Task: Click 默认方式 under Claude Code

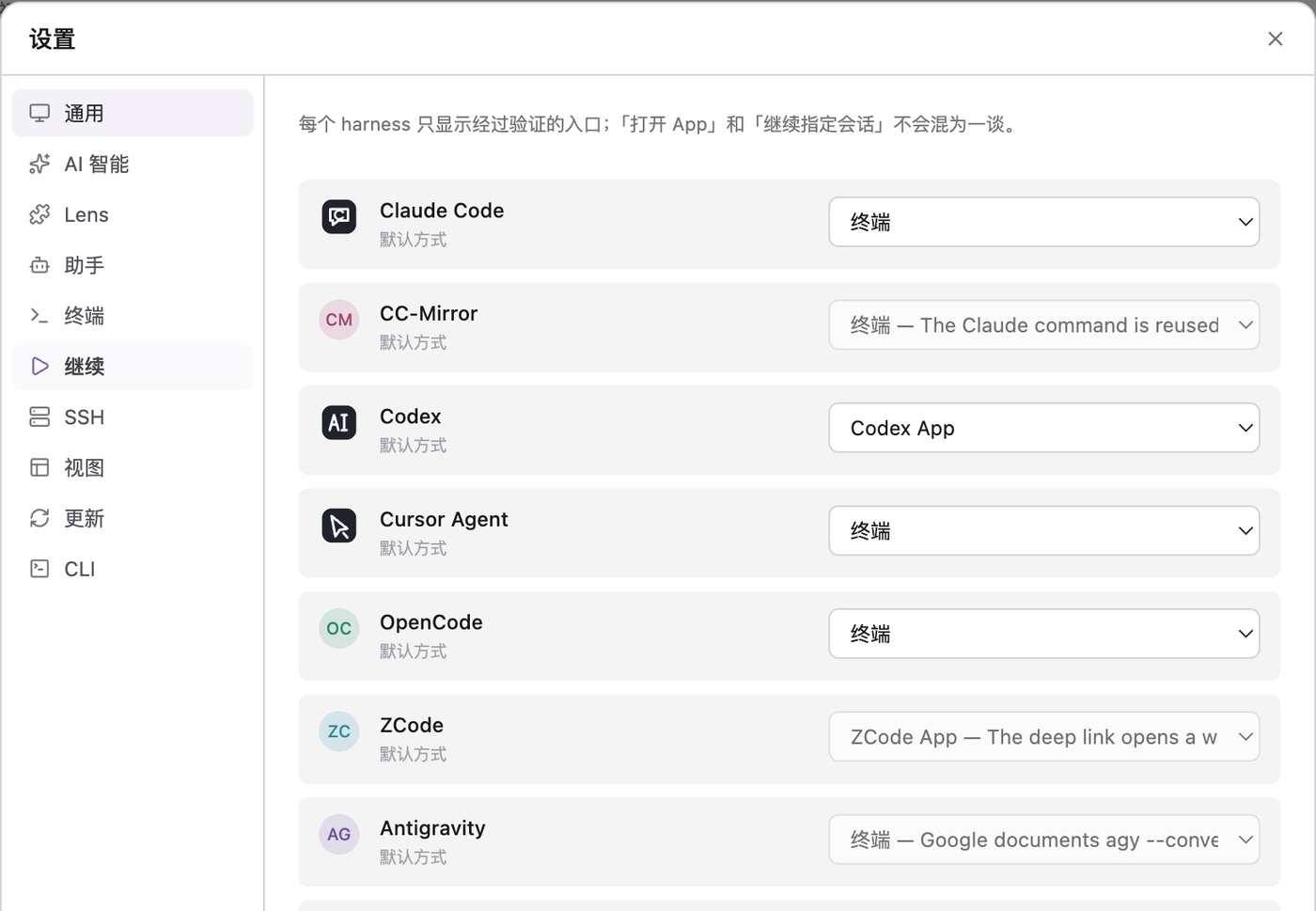Action: [413, 240]
